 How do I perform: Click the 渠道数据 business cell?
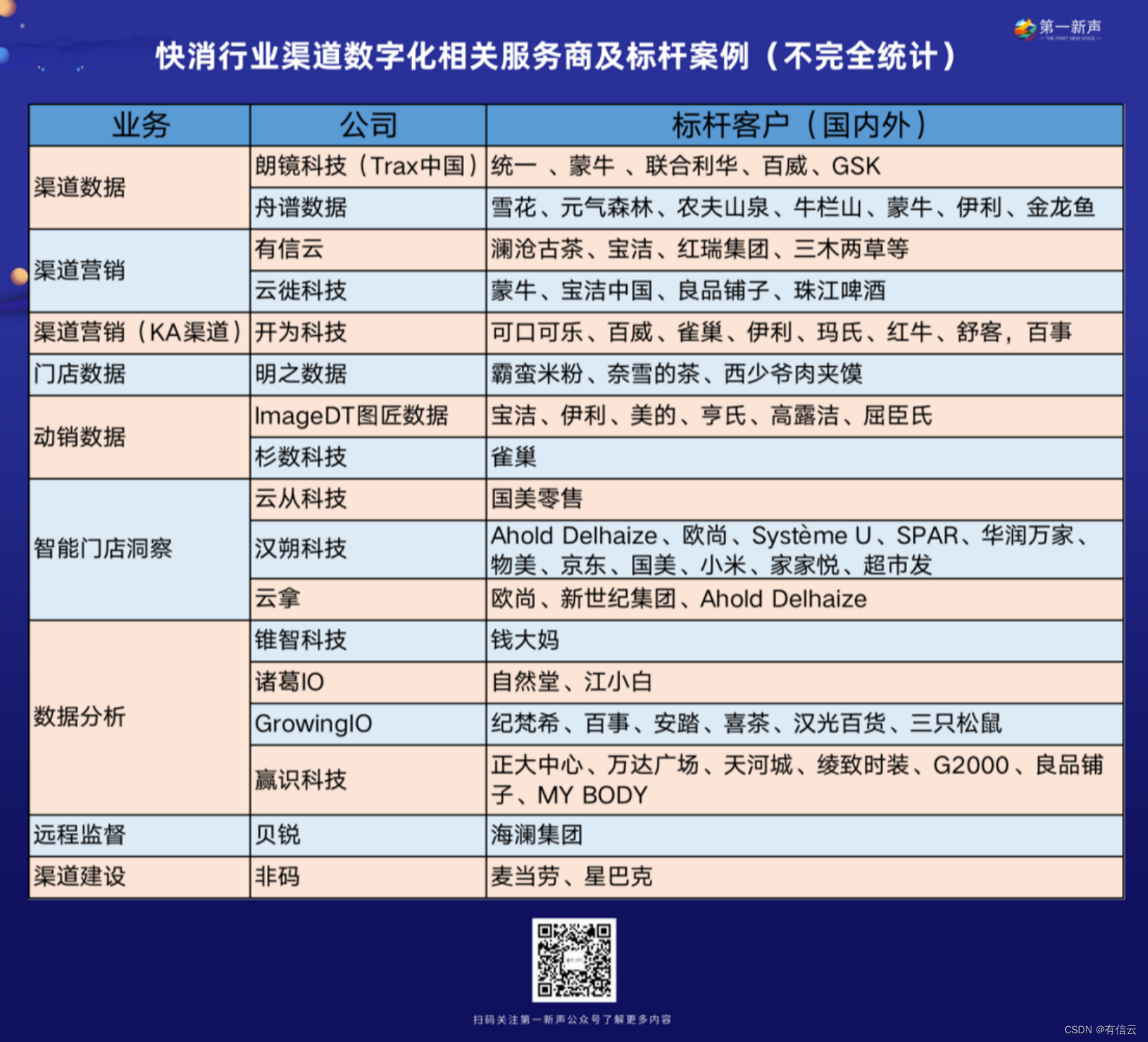tap(140, 187)
